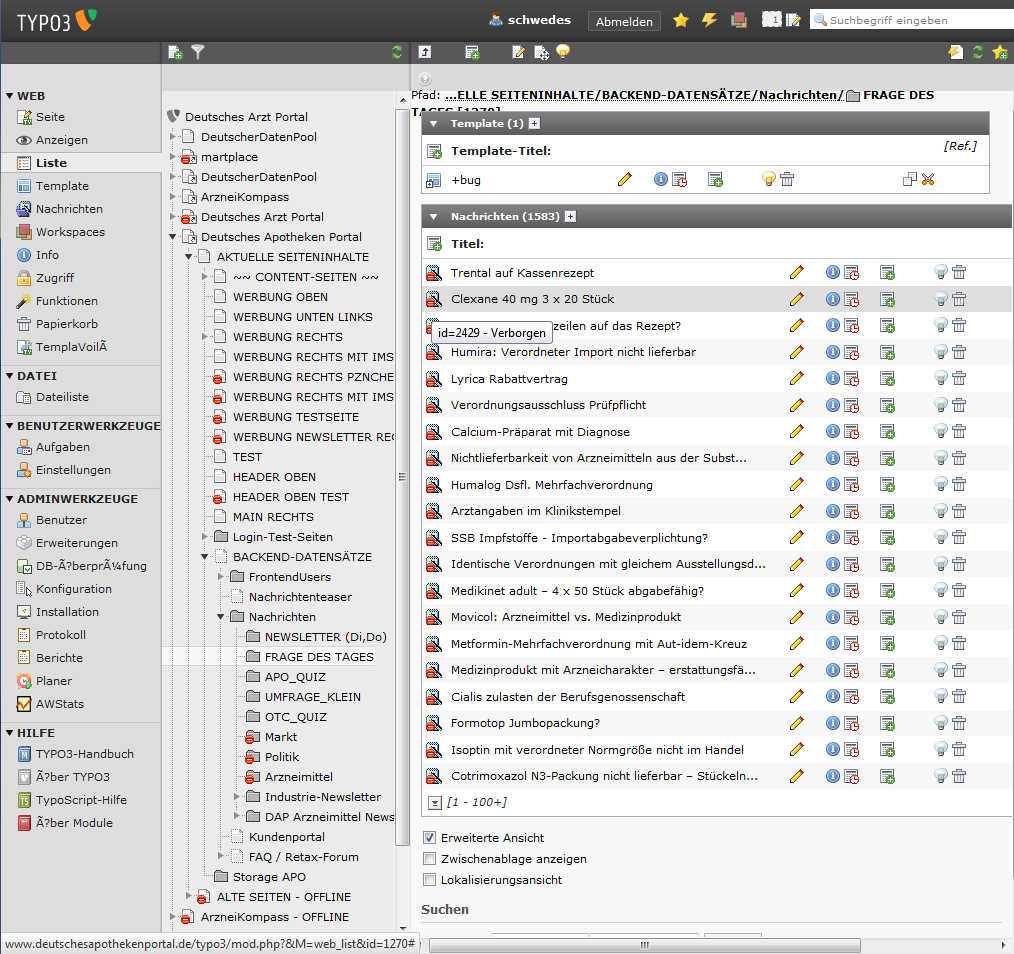Collapse the Nachrichten (1583) table section

tap(434, 216)
